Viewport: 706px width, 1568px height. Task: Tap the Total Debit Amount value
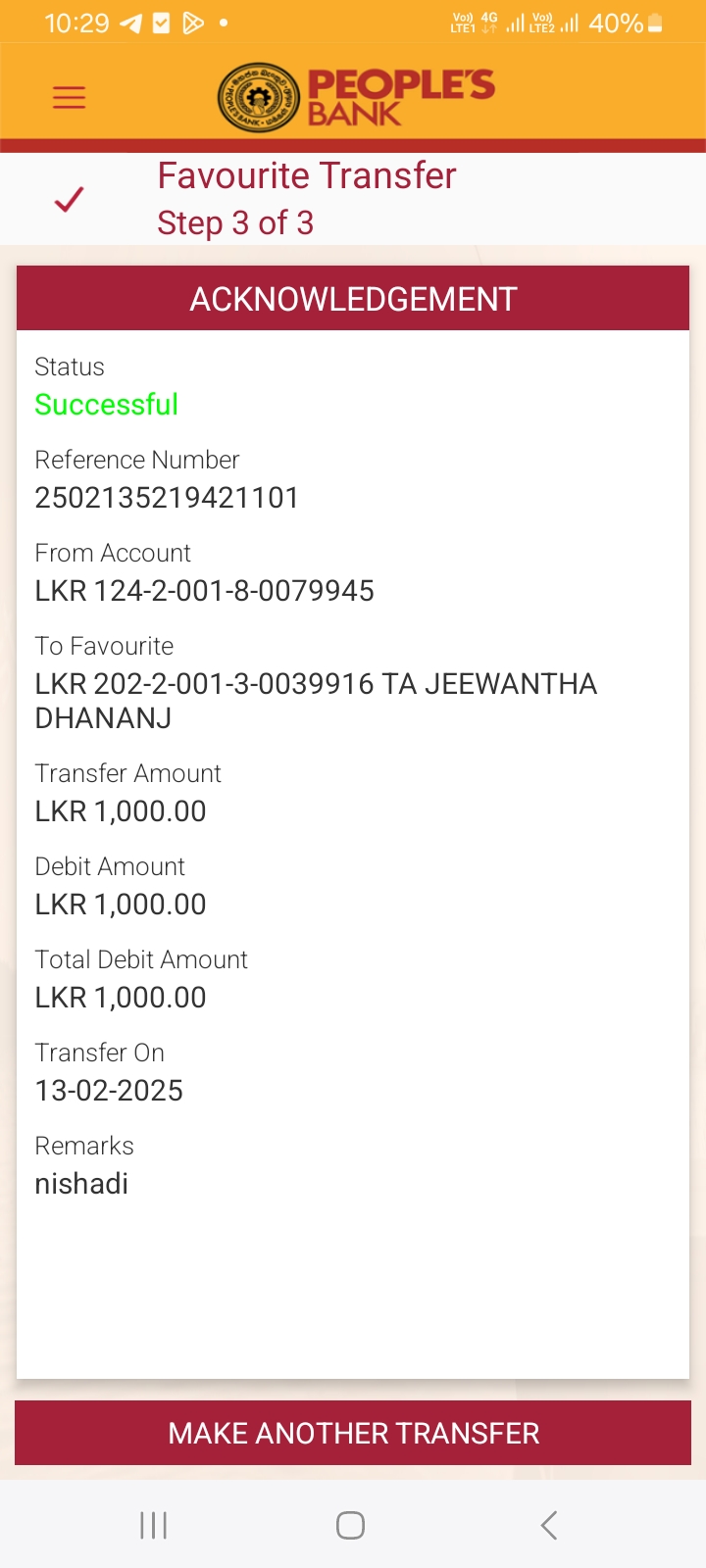pos(121,998)
